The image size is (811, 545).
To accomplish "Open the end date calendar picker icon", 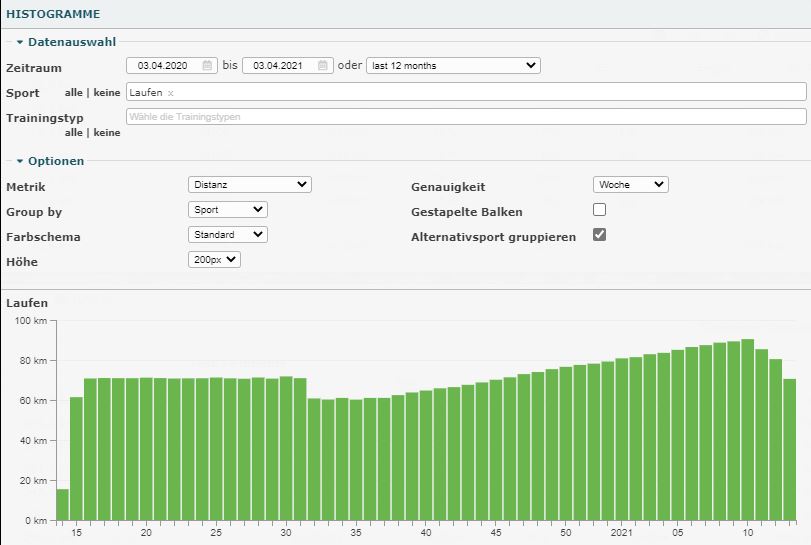I will tap(323, 66).
